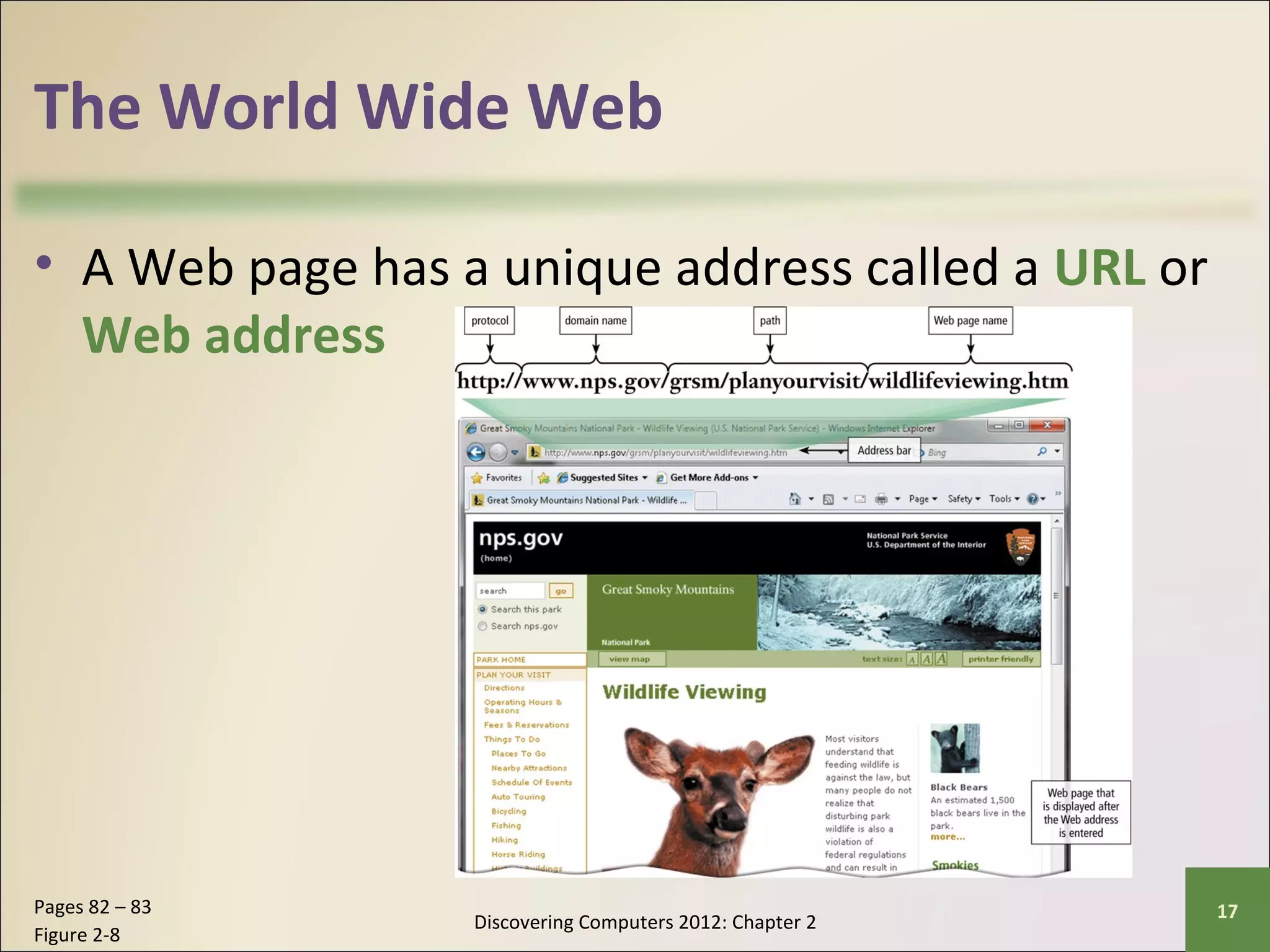
Task: Open the Home dropdown arrow
Action: (x=810, y=500)
